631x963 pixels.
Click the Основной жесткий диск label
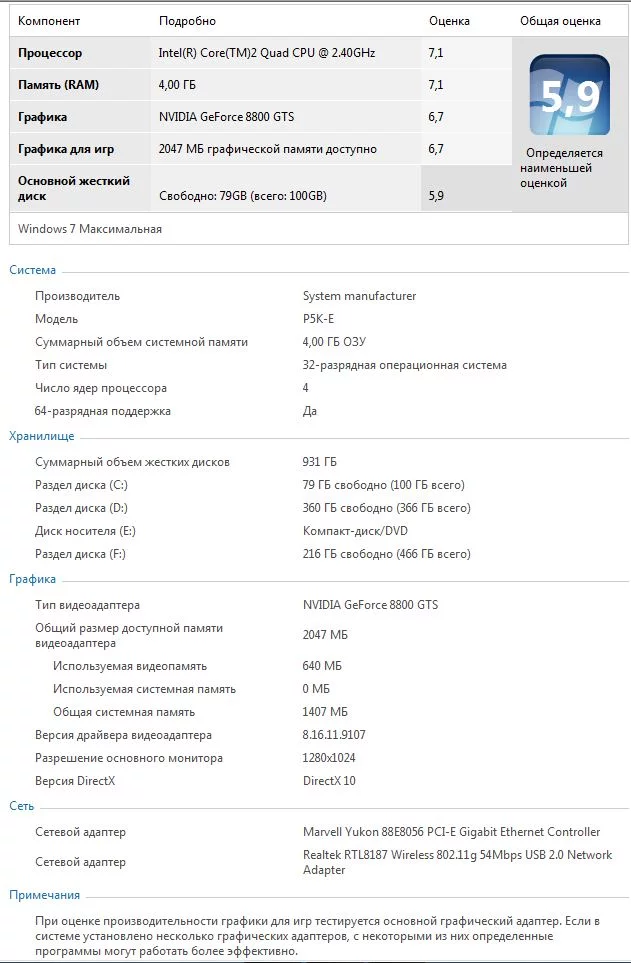click(64, 188)
